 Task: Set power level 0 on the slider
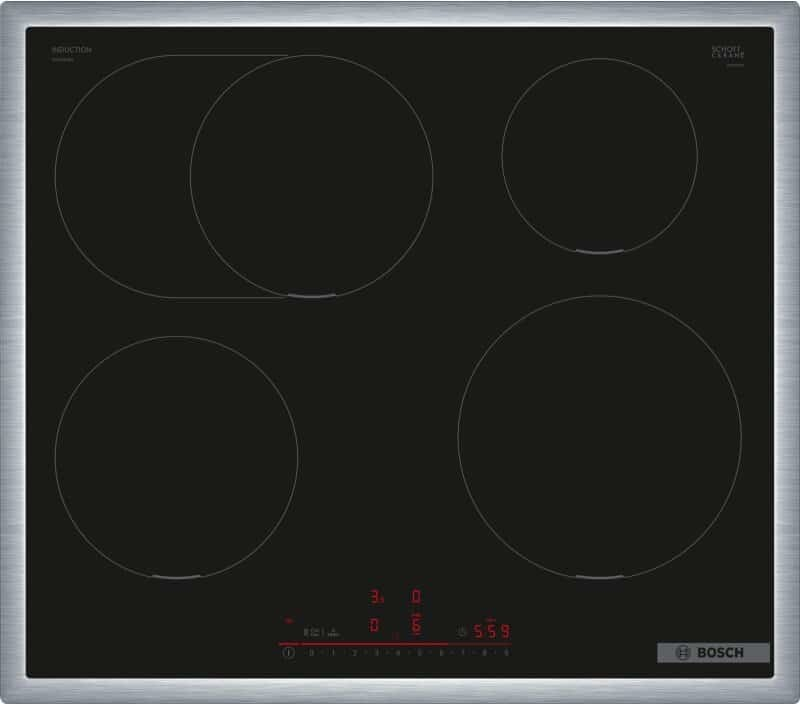(x=311, y=653)
